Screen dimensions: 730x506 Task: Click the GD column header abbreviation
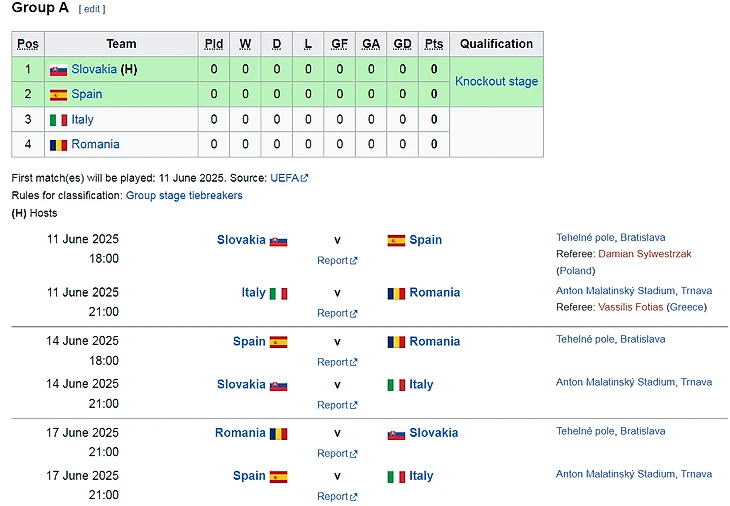tap(402, 44)
